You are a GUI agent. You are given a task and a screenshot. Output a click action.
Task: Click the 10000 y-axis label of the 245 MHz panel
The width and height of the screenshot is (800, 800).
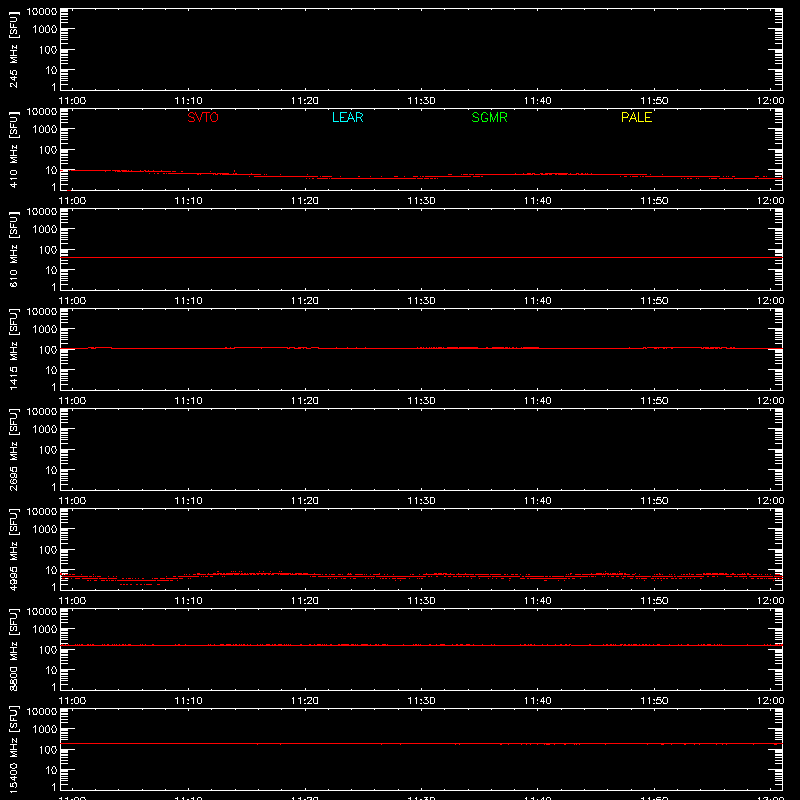click(42, 11)
